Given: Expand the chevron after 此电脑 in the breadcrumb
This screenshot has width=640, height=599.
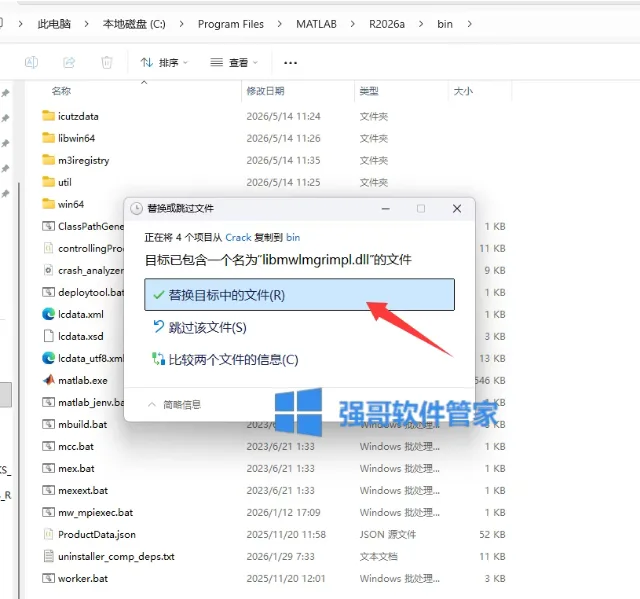Looking at the screenshot, I should [x=86, y=24].
